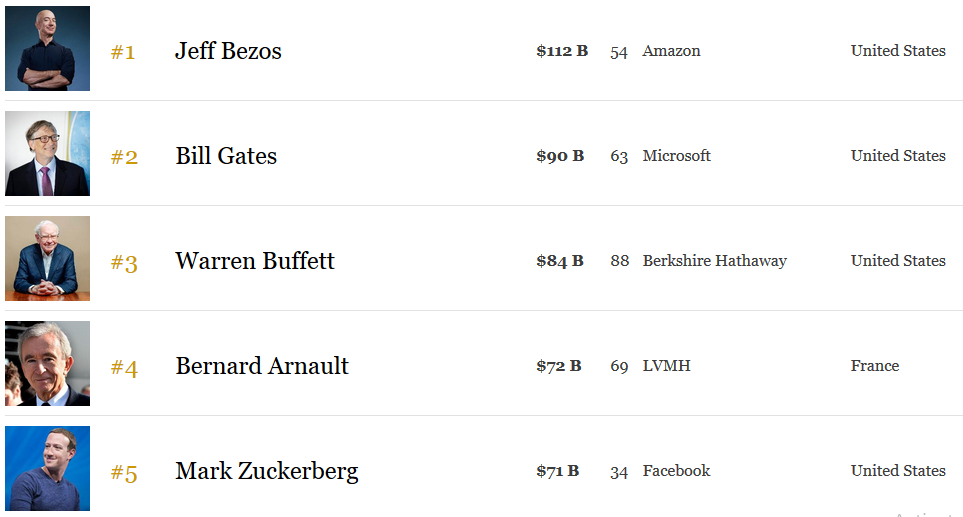This screenshot has width=963, height=517.
Task: Open Bill Gates profile photo
Action: coord(47,154)
